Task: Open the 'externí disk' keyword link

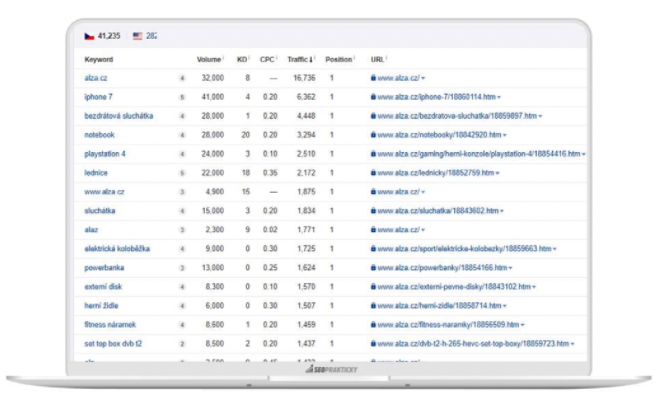Action: click(x=103, y=287)
